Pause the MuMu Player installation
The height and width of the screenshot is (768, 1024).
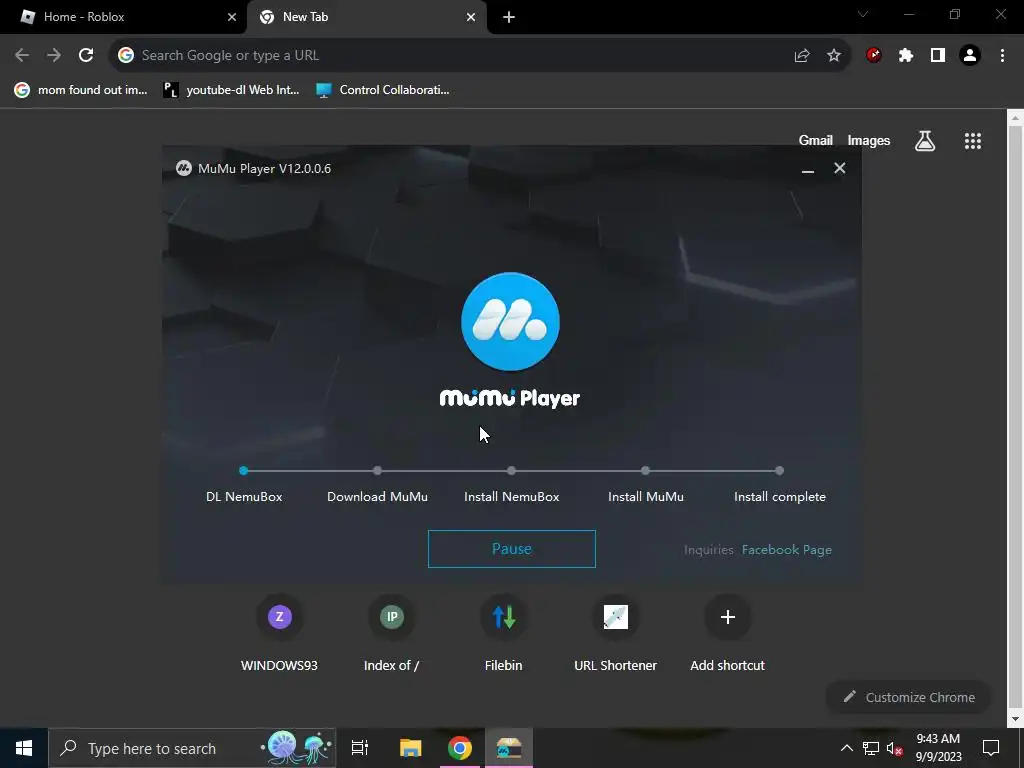tap(511, 549)
